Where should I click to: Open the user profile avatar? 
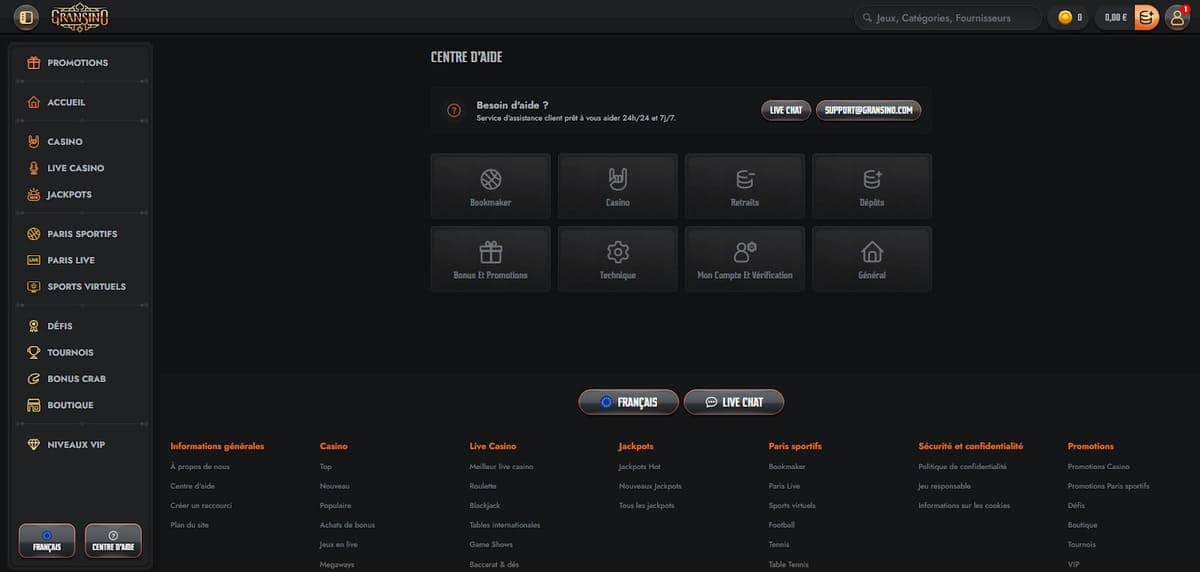tap(1177, 17)
